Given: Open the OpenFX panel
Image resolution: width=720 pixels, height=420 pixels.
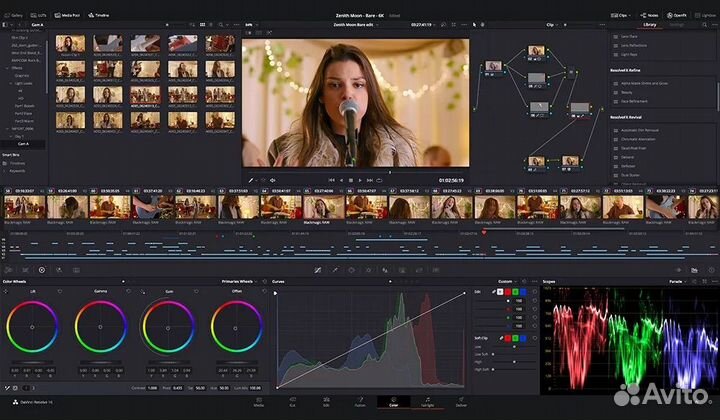Looking at the screenshot, I should point(676,16).
